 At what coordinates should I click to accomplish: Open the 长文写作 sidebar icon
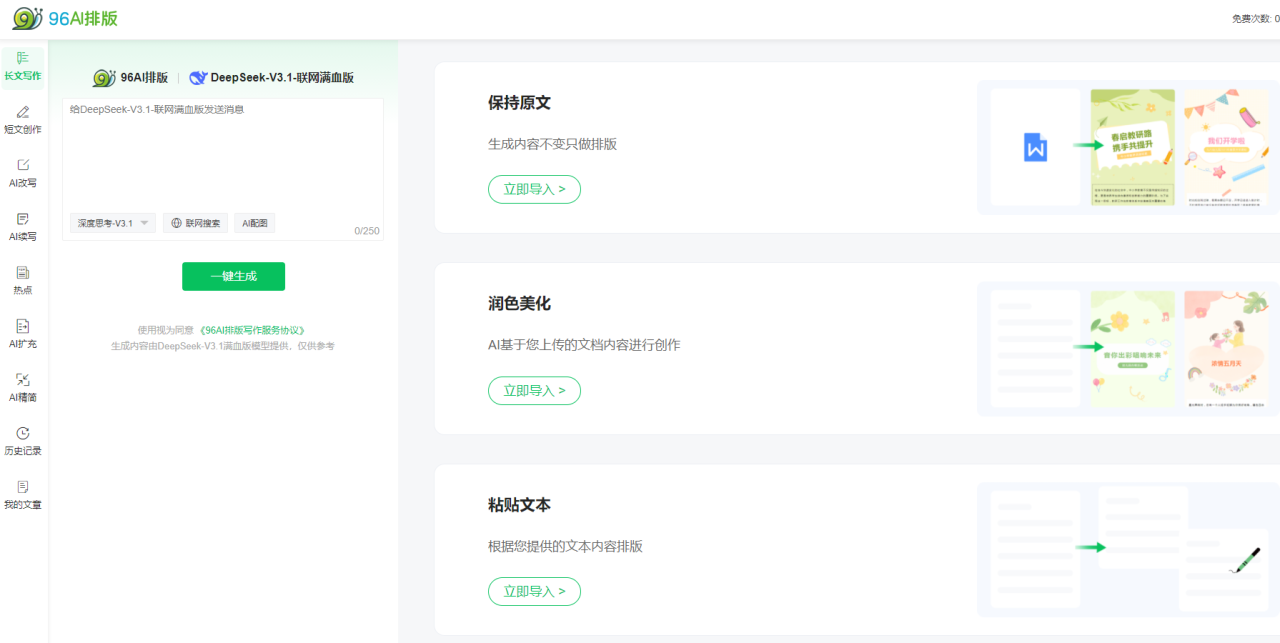23,59
